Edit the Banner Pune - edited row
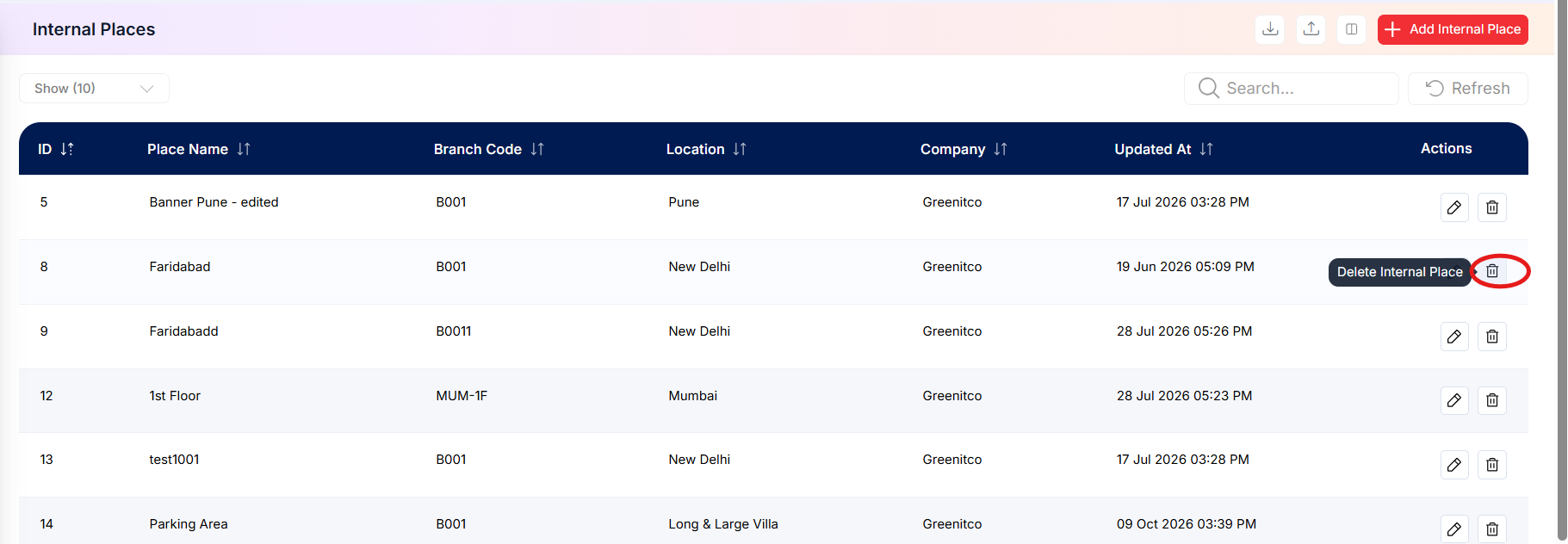 1454,207
